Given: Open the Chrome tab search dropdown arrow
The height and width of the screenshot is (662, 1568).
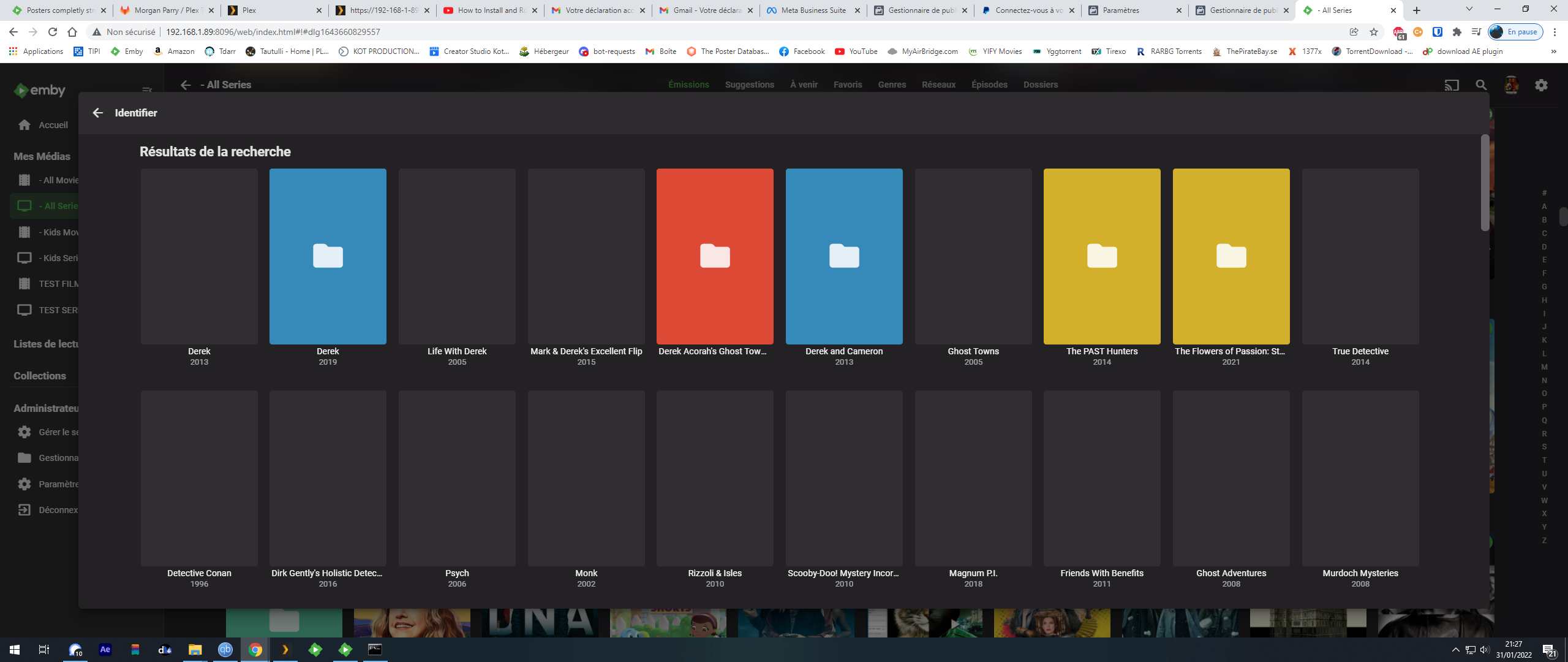Looking at the screenshot, I should point(1469,10).
